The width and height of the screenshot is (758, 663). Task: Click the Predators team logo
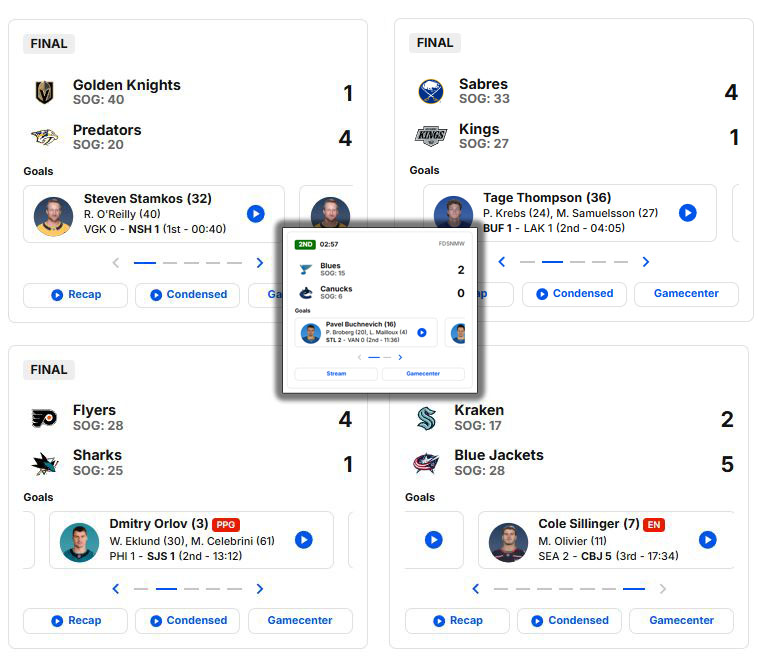44,137
